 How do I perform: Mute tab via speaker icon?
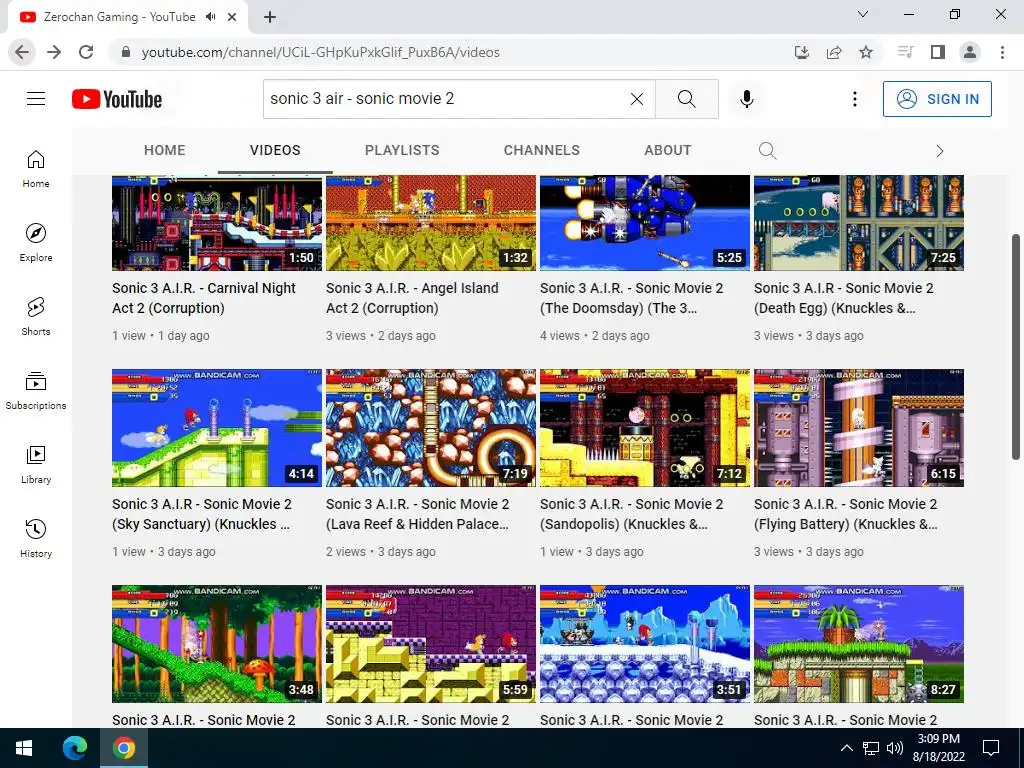[x=210, y=17]
